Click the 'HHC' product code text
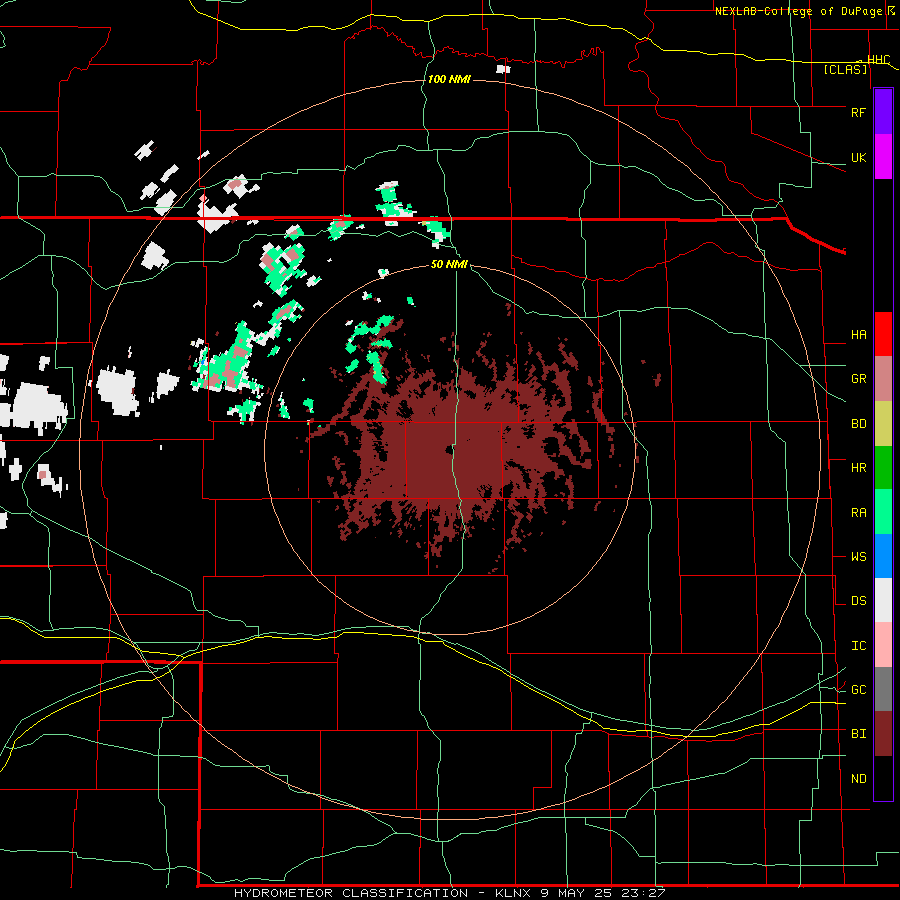Viewport: 900px width, 900px height. (878, 60)
